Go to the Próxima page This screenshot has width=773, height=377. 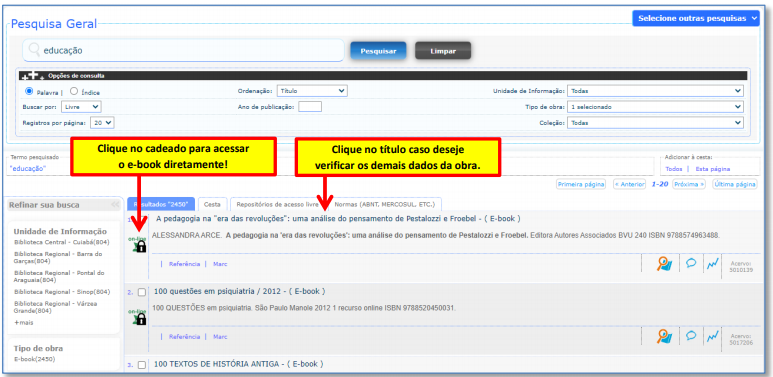point(689,184)
